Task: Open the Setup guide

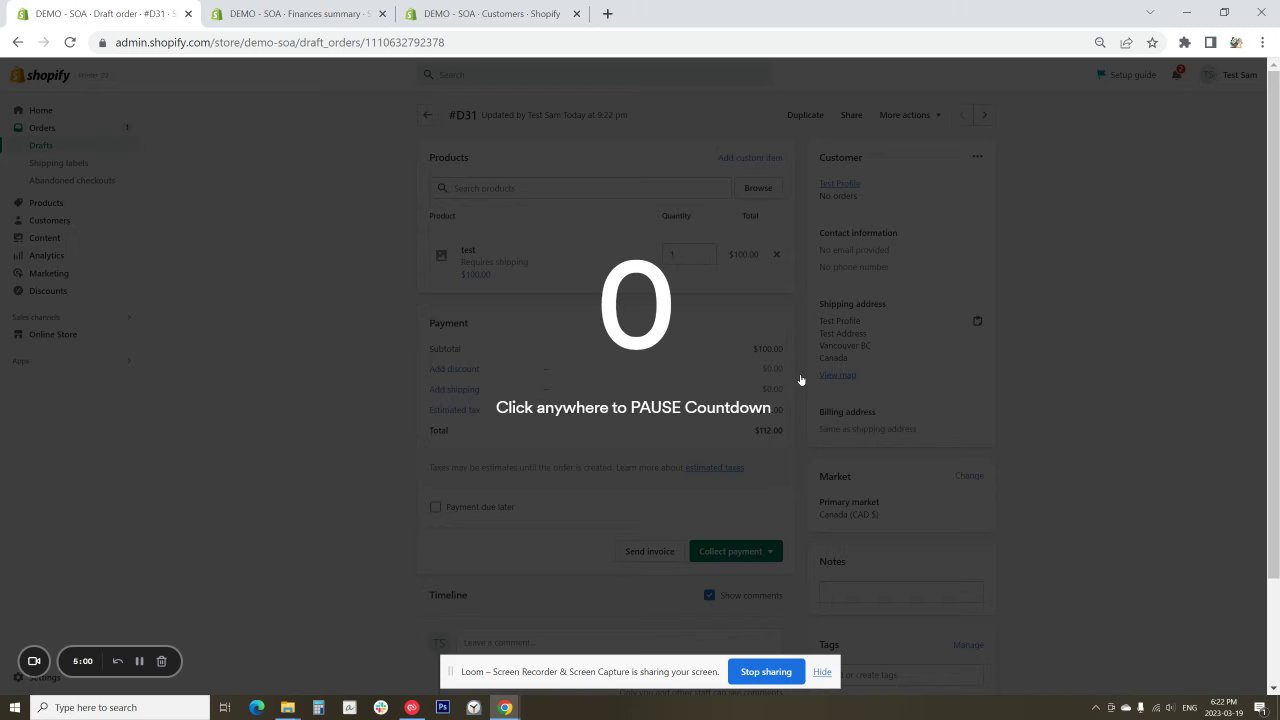Action: (x=1126, y=75)
